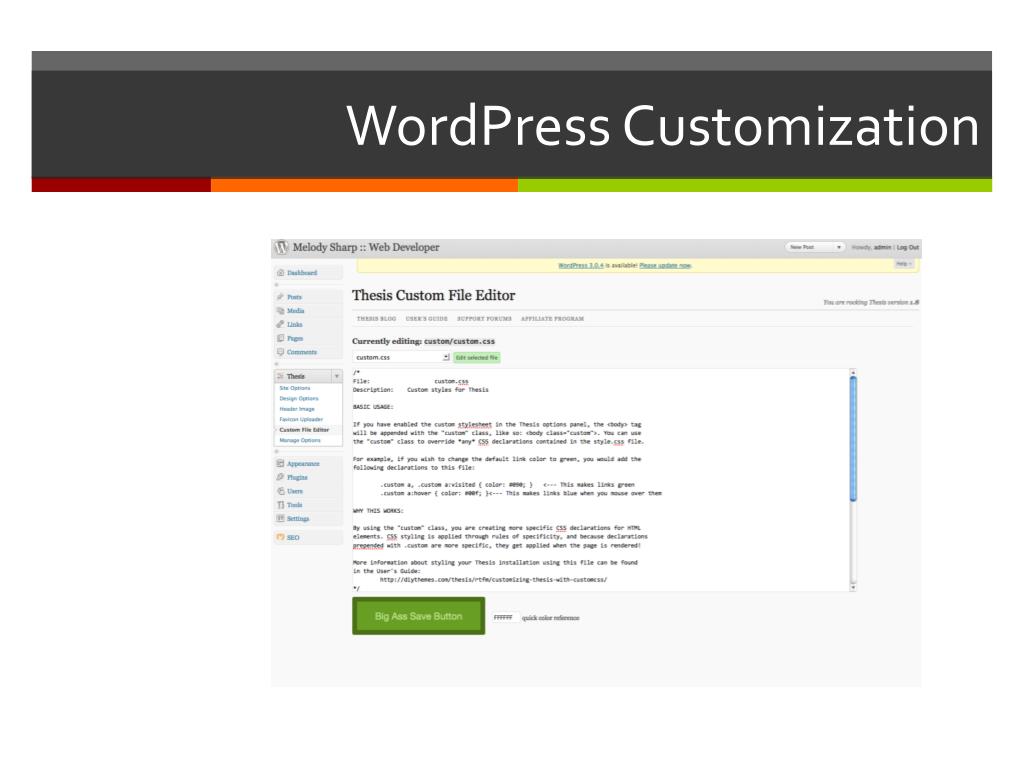This screenshot has width=1024, height=768.
Task: Click the scrollbar down arrow
Action: click(853, 588)
